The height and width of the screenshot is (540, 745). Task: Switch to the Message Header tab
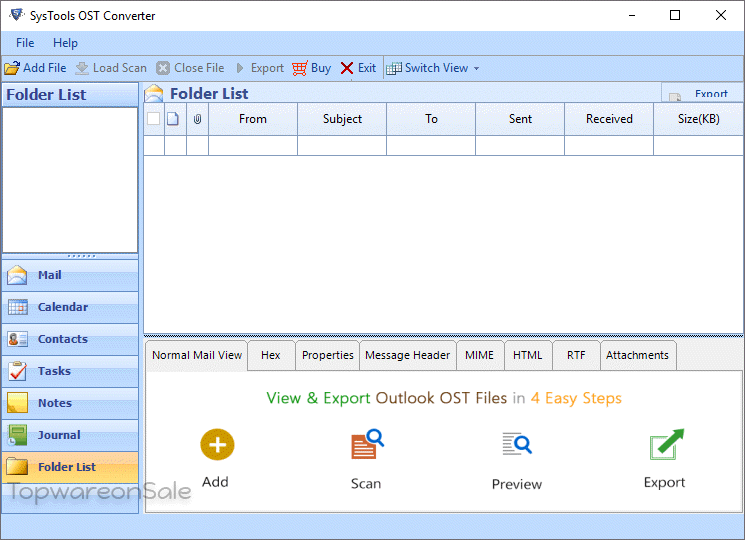[408, 355]
